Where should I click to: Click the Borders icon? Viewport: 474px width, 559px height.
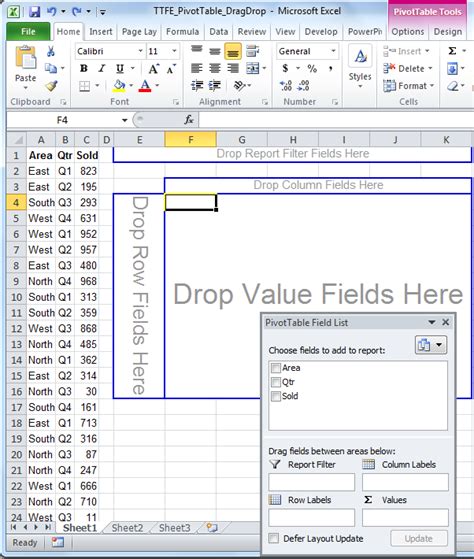pyautogui.click(x=84, y=86)
